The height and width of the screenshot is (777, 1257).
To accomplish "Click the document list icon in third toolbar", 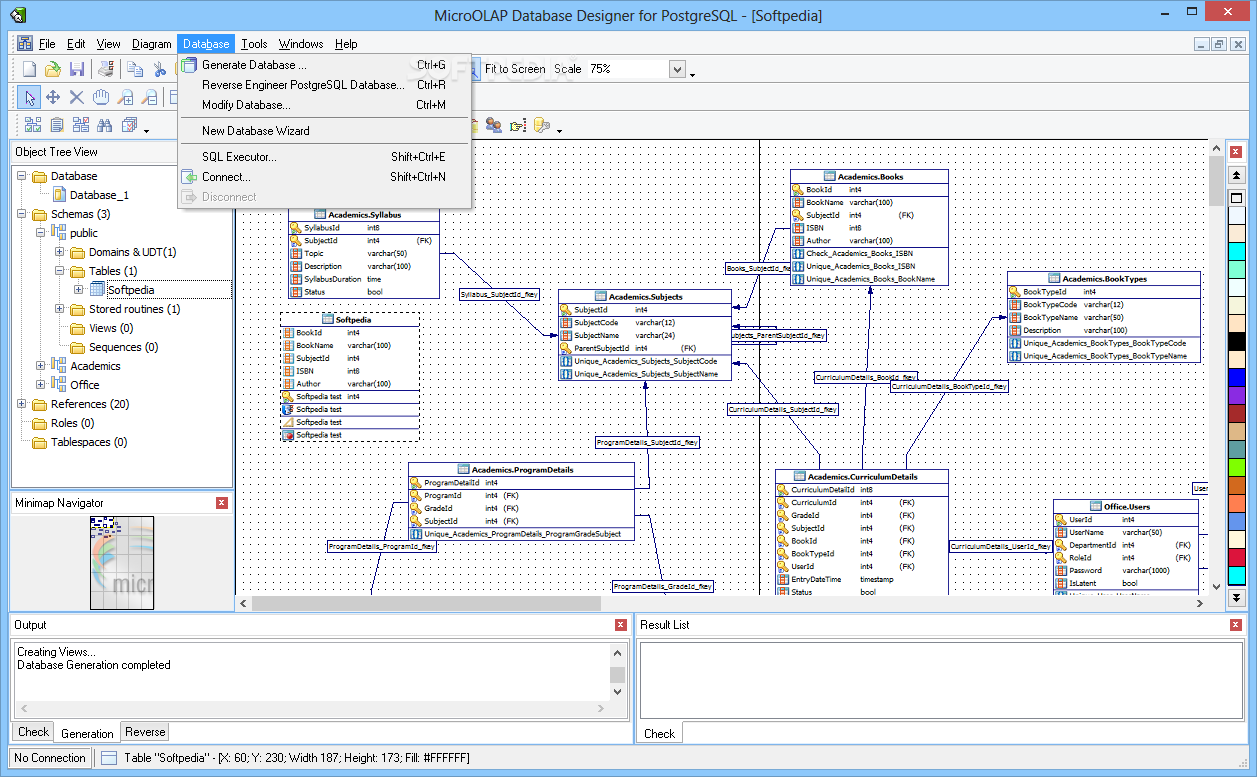I will point(57,125).
